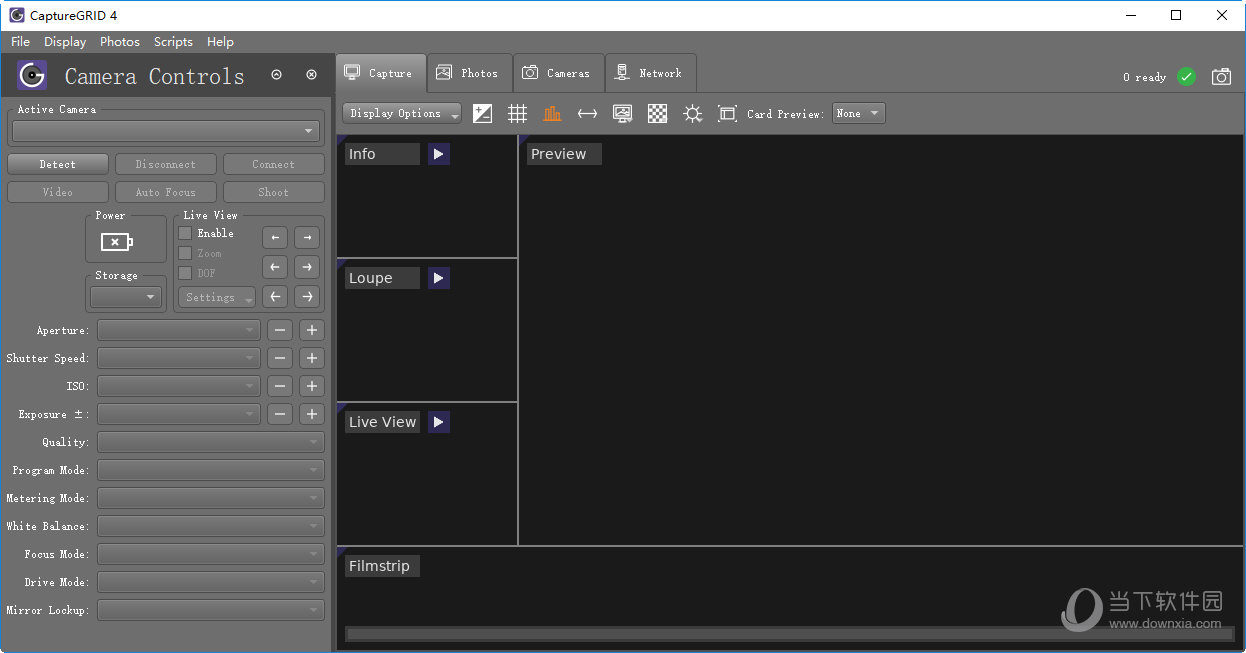Open the Display Options dropdown
The image size is (1246, 653).
[401, 114]
